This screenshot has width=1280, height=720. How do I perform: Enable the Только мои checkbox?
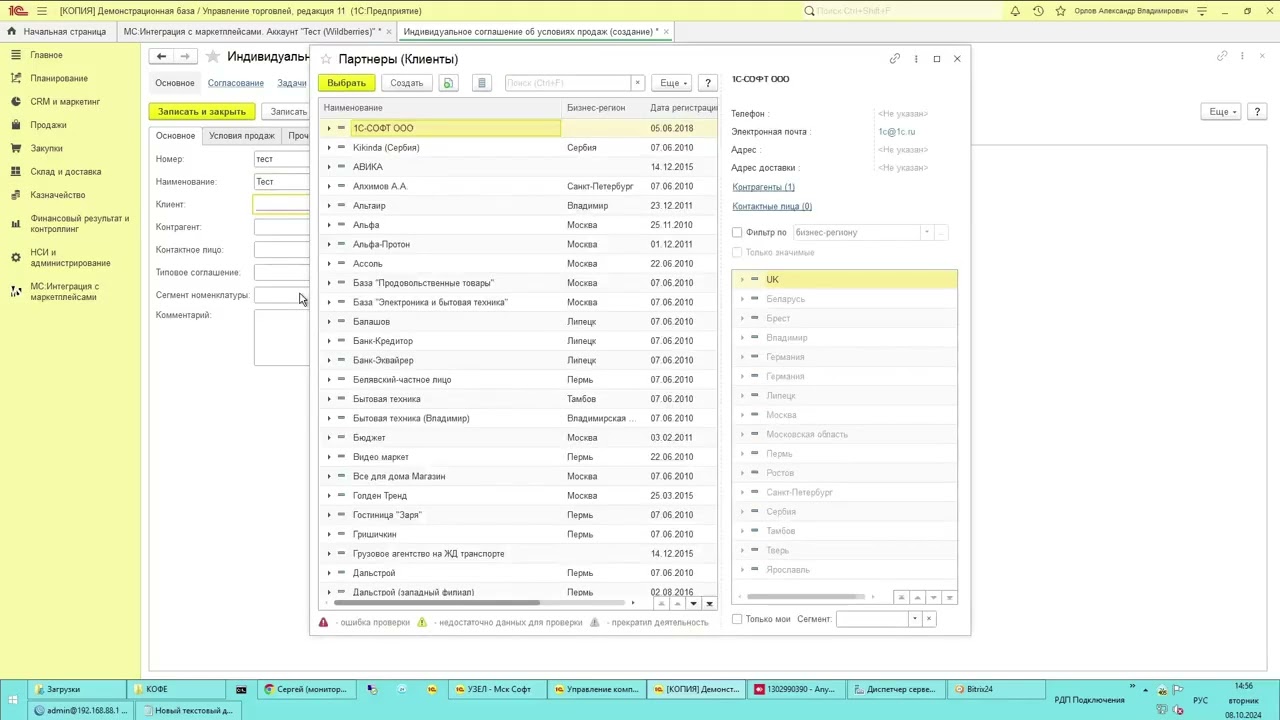(x=737, y=619)
